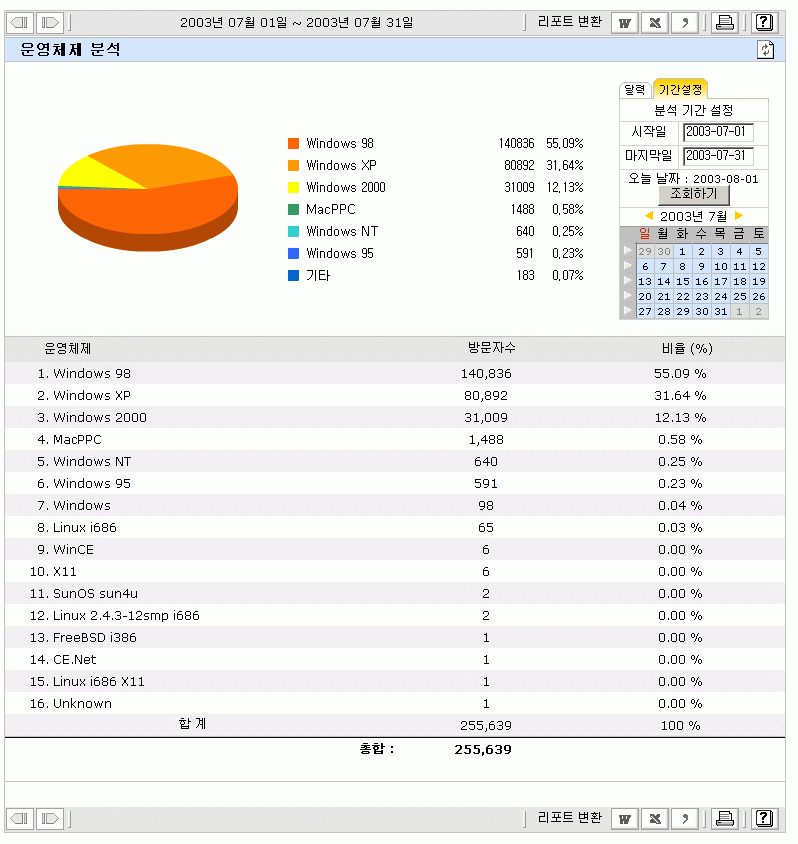
Task: Click row '12. Linux 2.4.3-12smp i686'
Action: tap(395, 616)
